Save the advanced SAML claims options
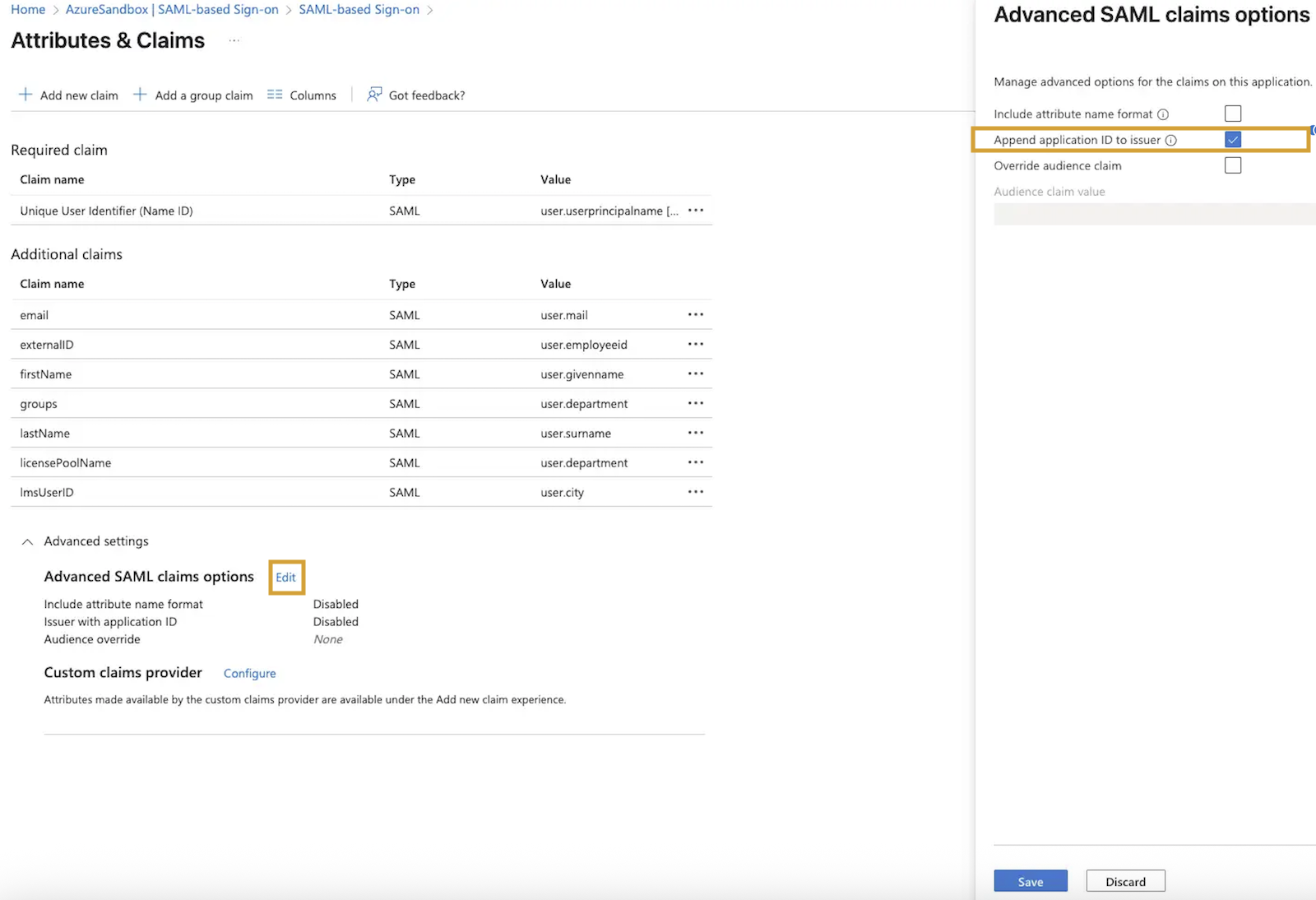 [1030, 881]
